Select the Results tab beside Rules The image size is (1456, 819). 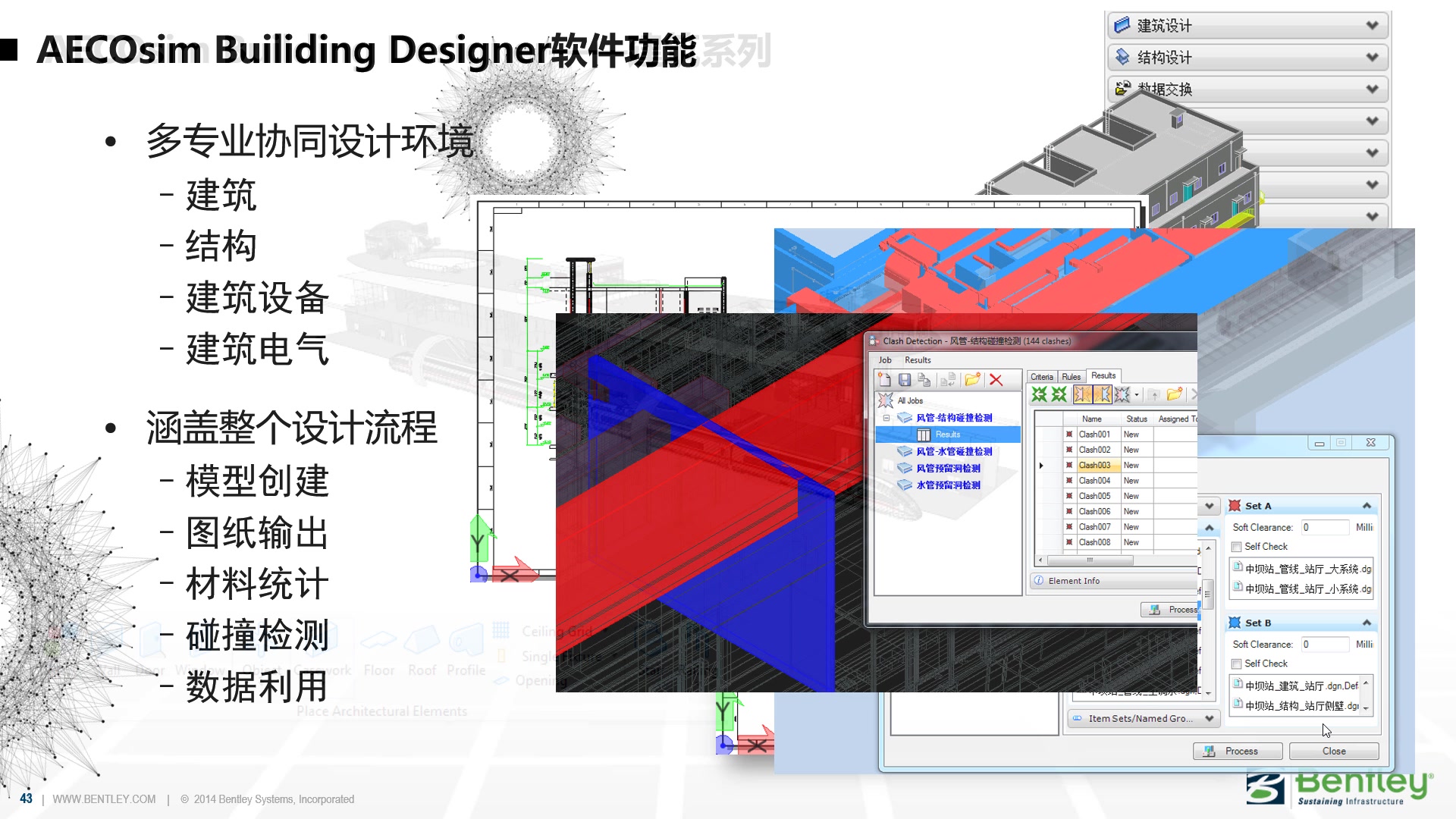1103,375
